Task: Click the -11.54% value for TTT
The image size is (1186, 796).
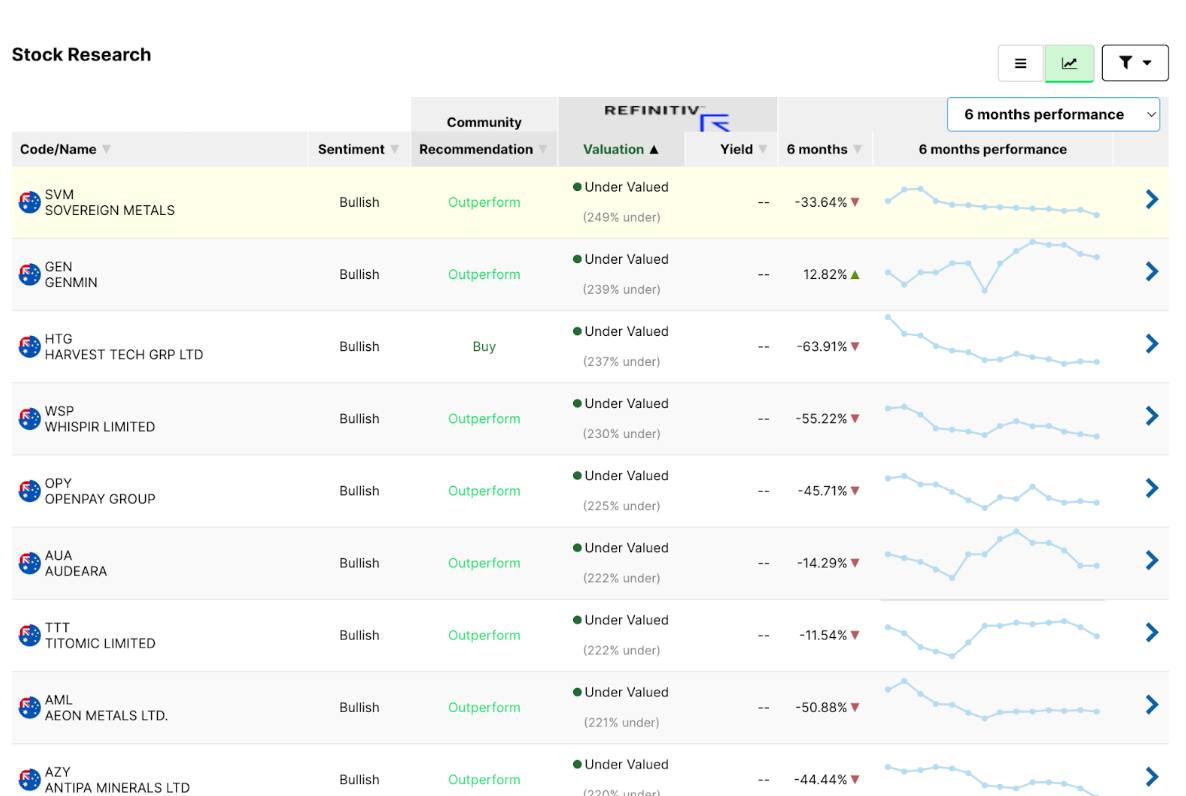Action: pos(823,635)
